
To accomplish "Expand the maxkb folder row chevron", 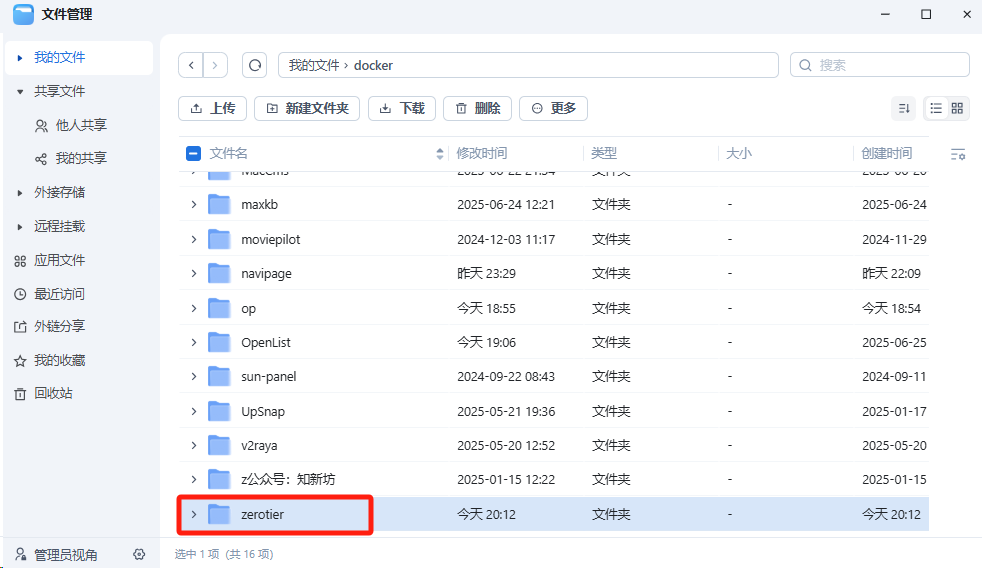I will [194, 205].
